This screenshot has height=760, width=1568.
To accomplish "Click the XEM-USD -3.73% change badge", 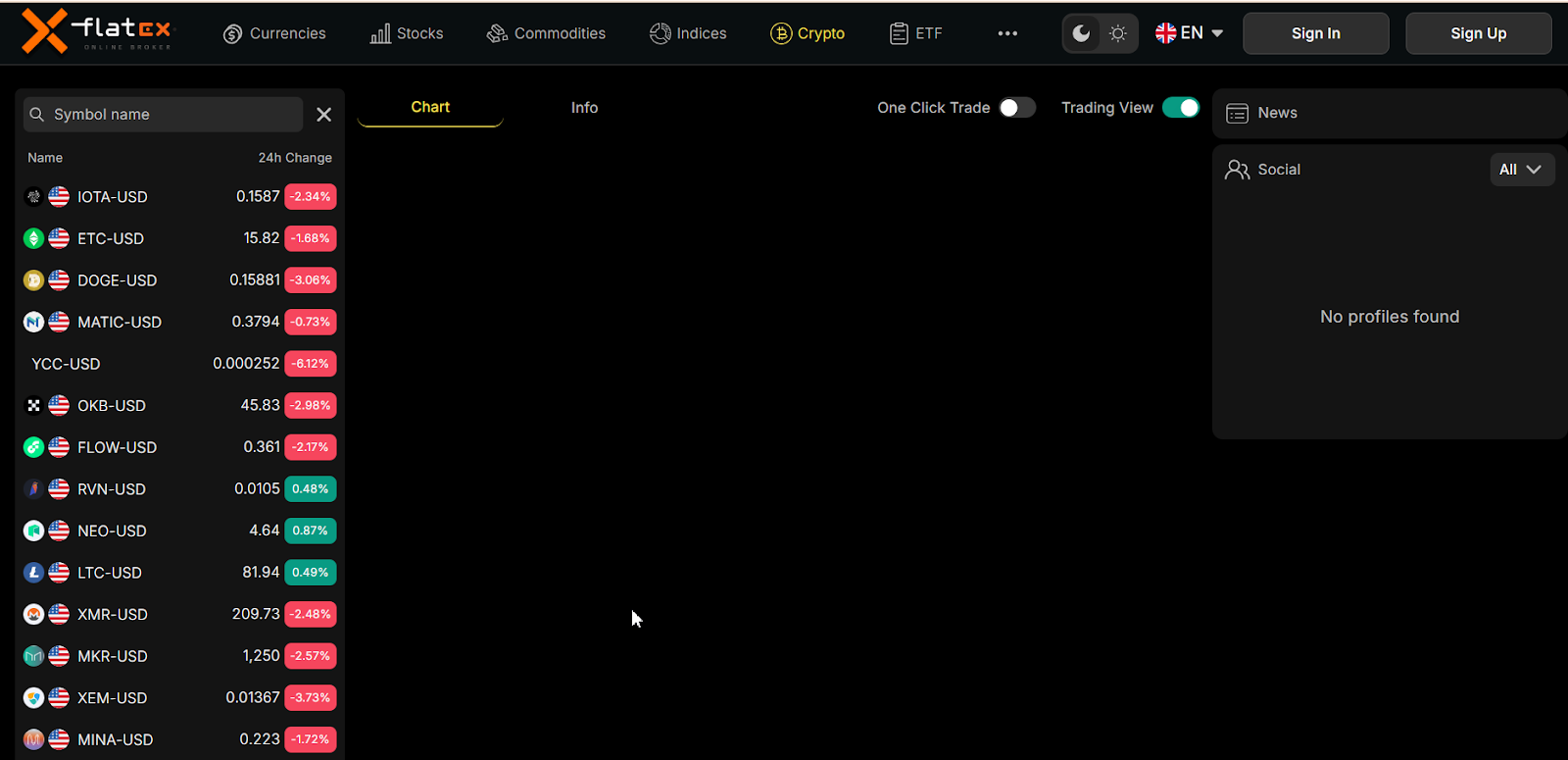I will click(311, 698).
